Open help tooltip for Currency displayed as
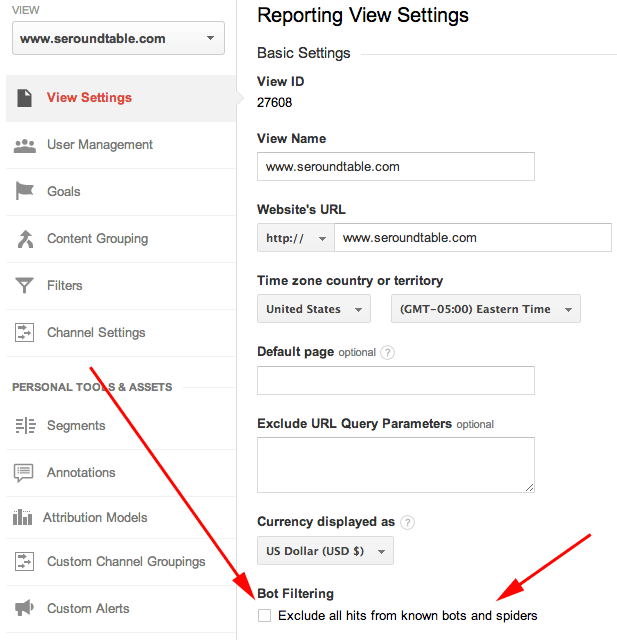 point(407,522)
